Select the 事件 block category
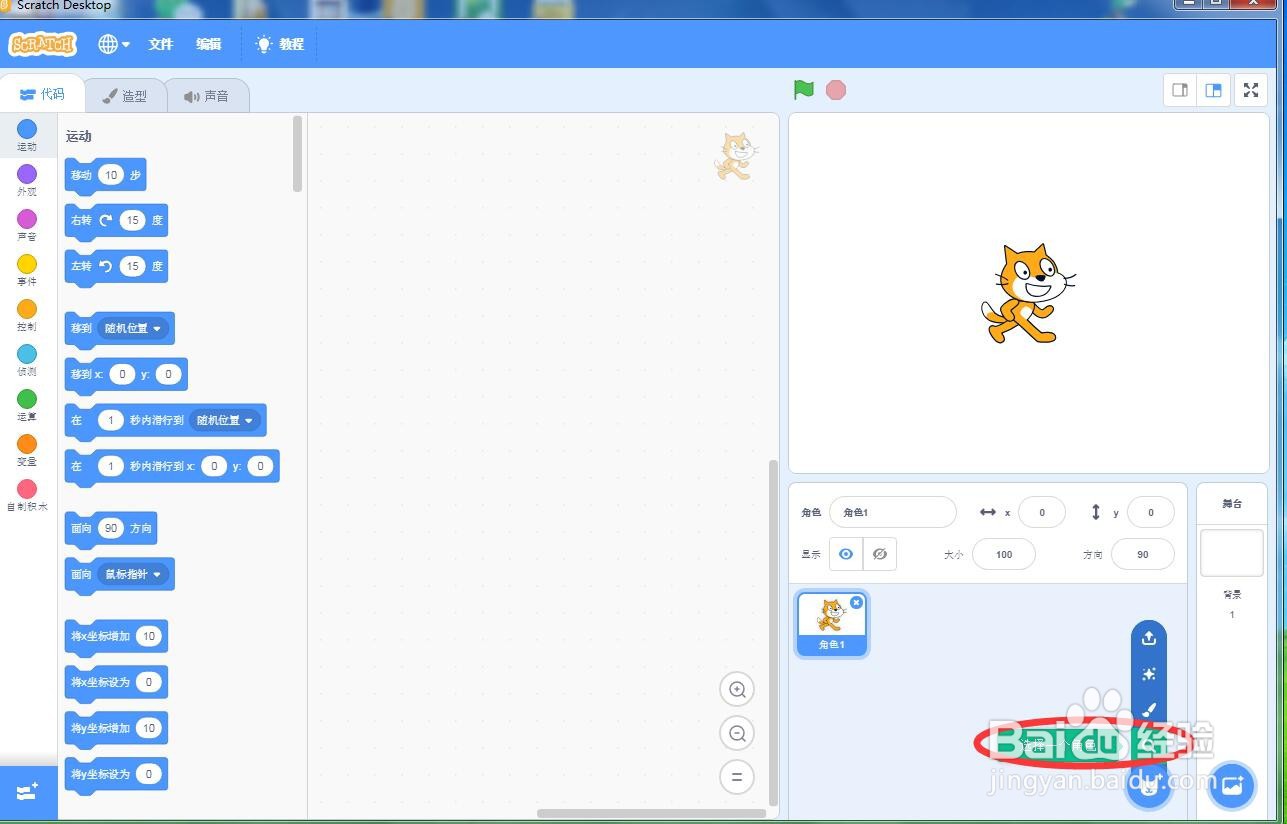This screenshot has height=824, width=1287. pos(27,270)
